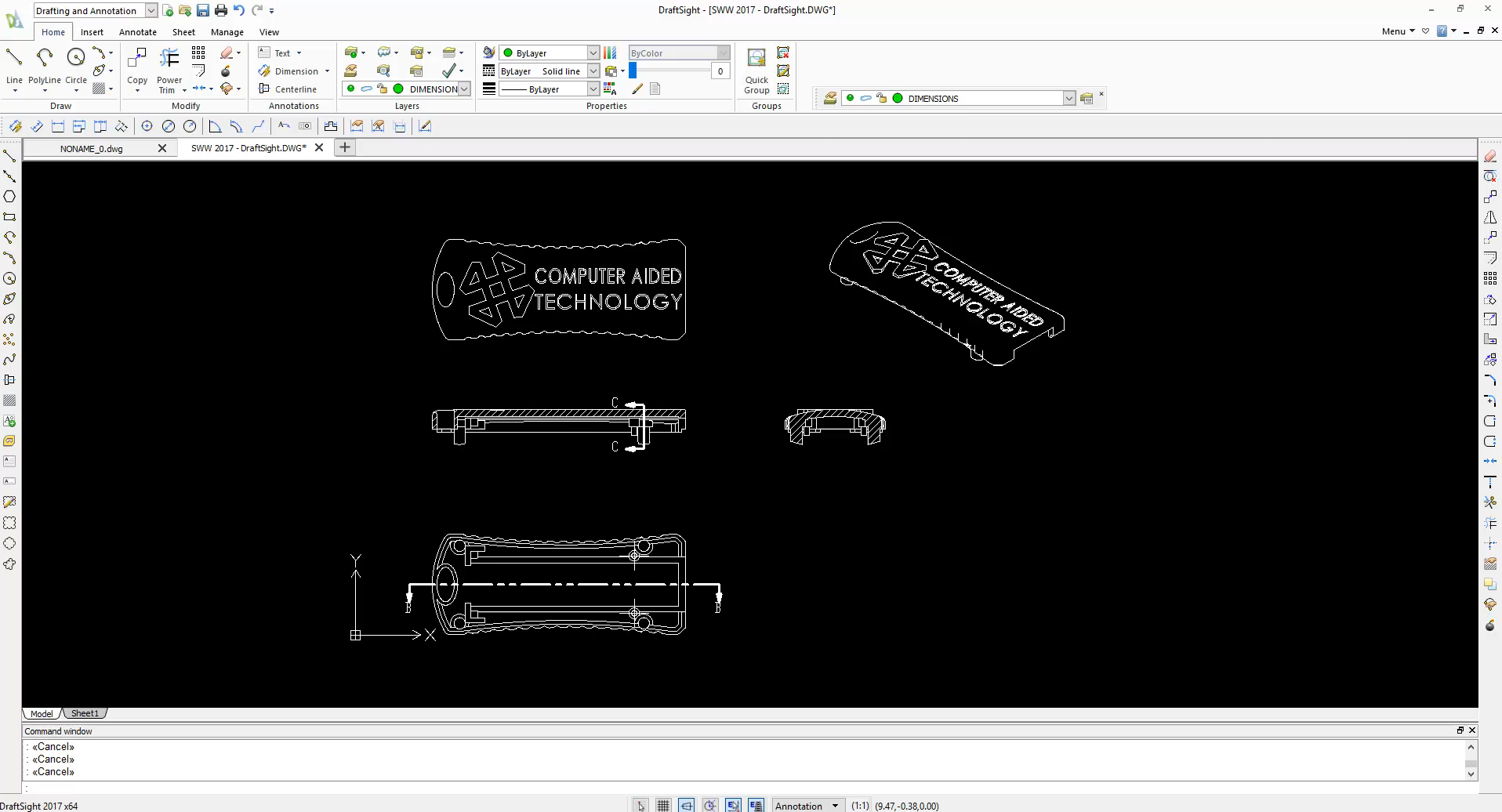Switch to the Insert ribbon tab
This screenshot has width=1502, height=812.
92,32
